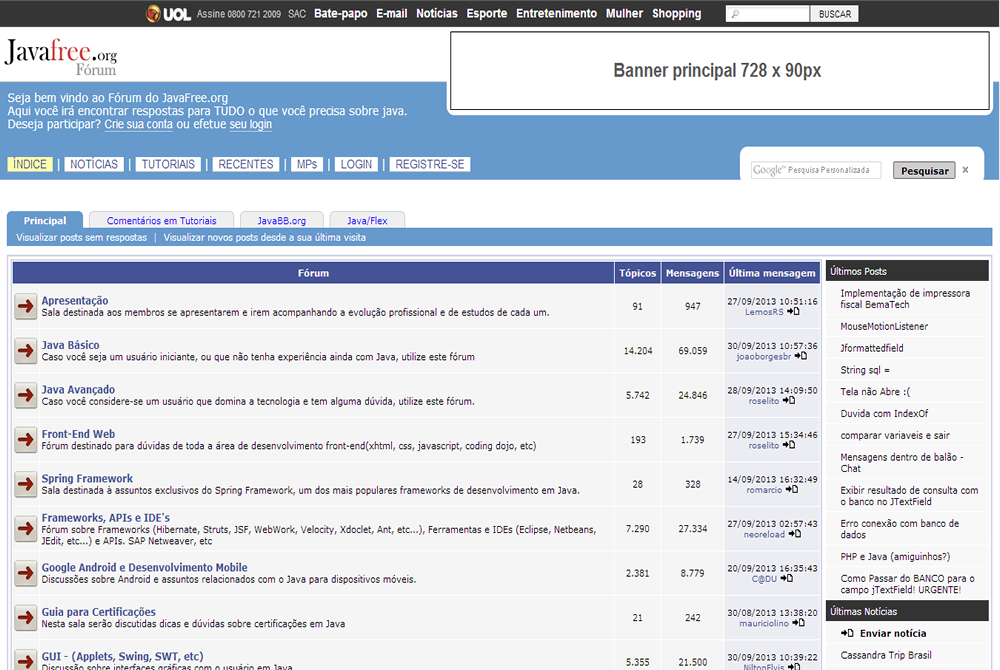Click 'Visualizar posts sem respostas' link
Viewport: 1000px width, 670px height.
coord(82,238)
